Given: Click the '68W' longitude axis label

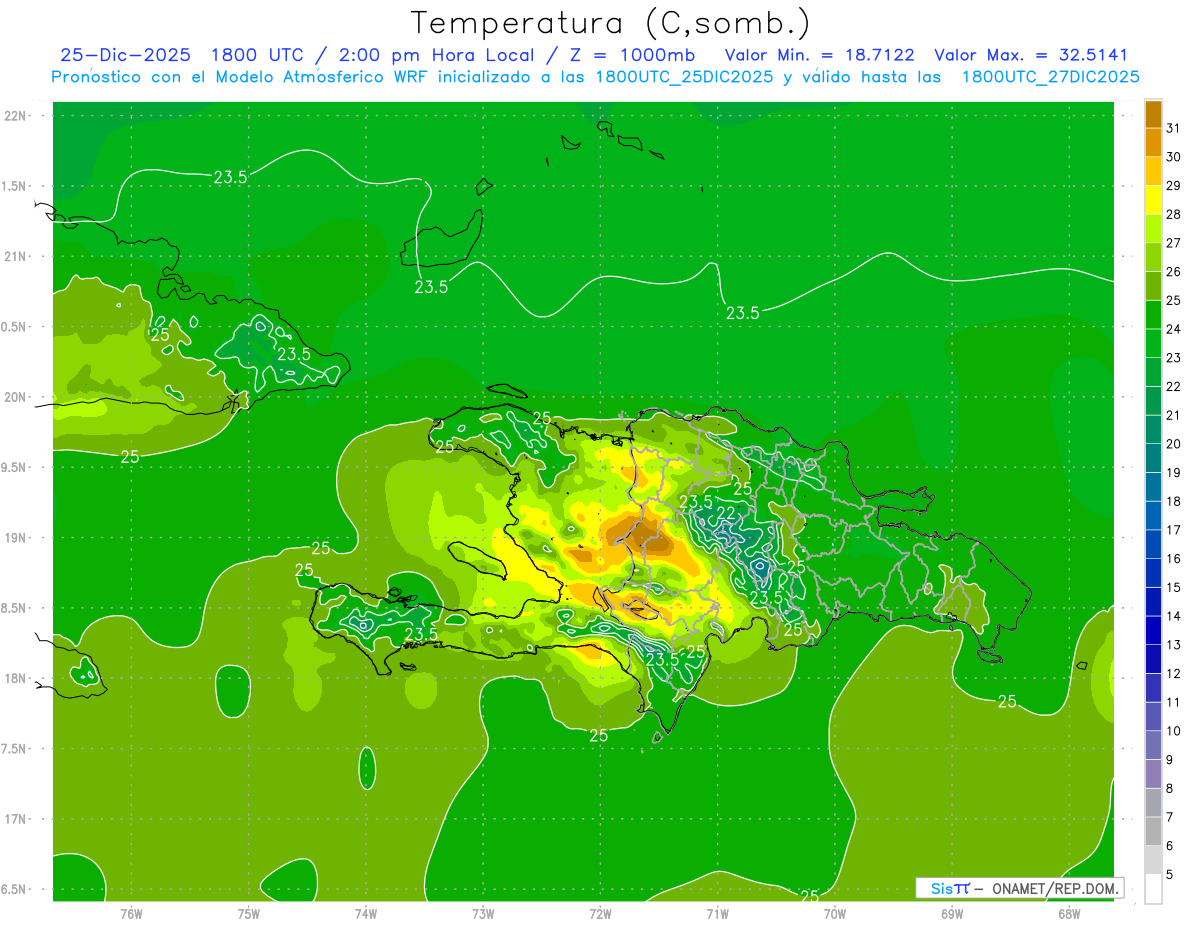Looking at the screenshot, I should tap(1069, 913).
